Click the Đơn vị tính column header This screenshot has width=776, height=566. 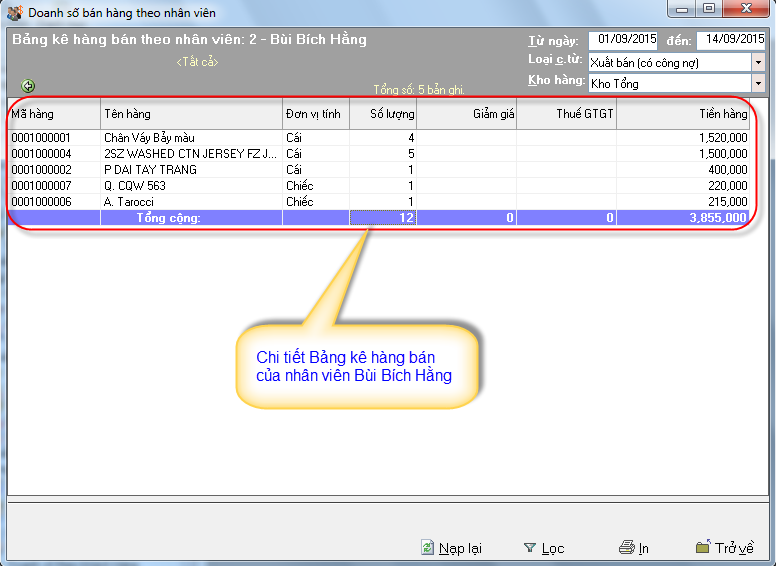pos(315,114)
